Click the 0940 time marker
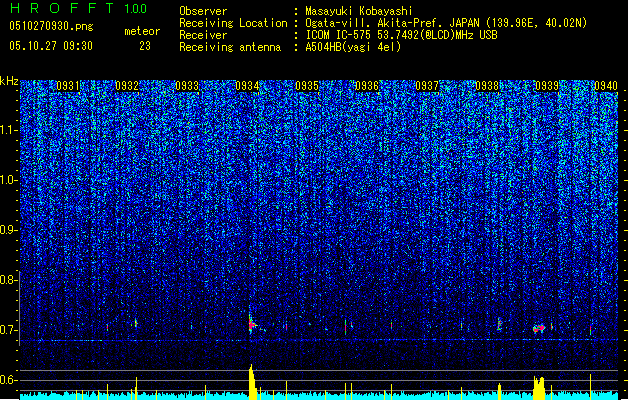The width and height of the screenshot is (629, 400). coord(606,86)
